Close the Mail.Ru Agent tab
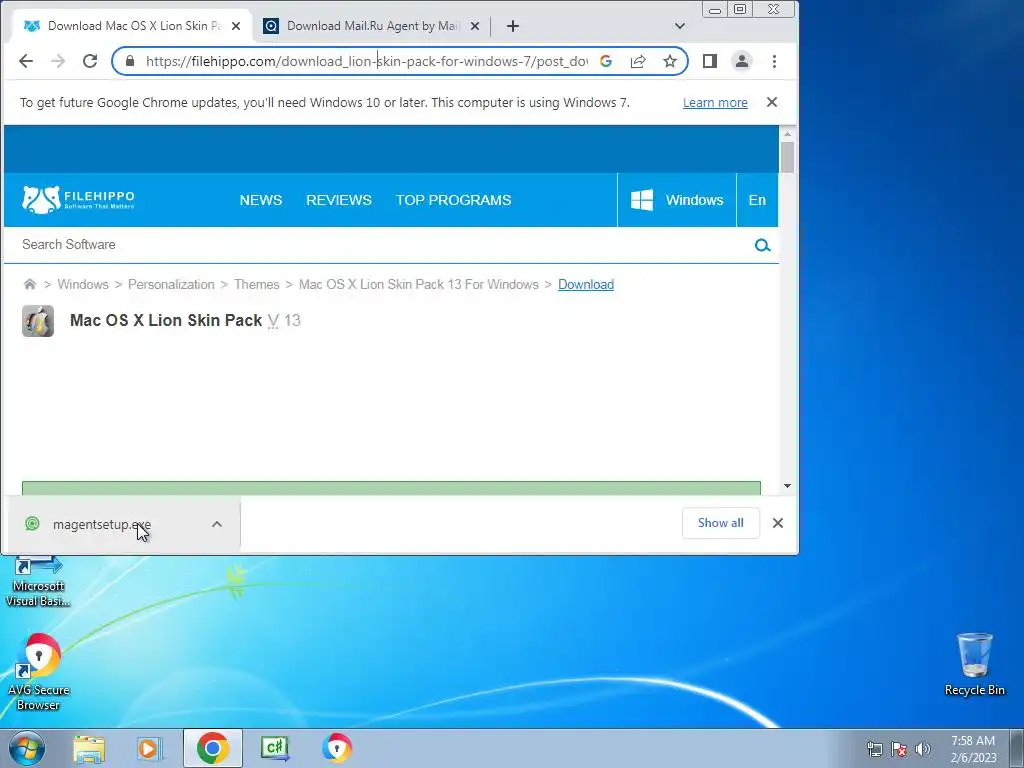The height and width of the screenshot is (768, 1024). [x=475, y=26]
